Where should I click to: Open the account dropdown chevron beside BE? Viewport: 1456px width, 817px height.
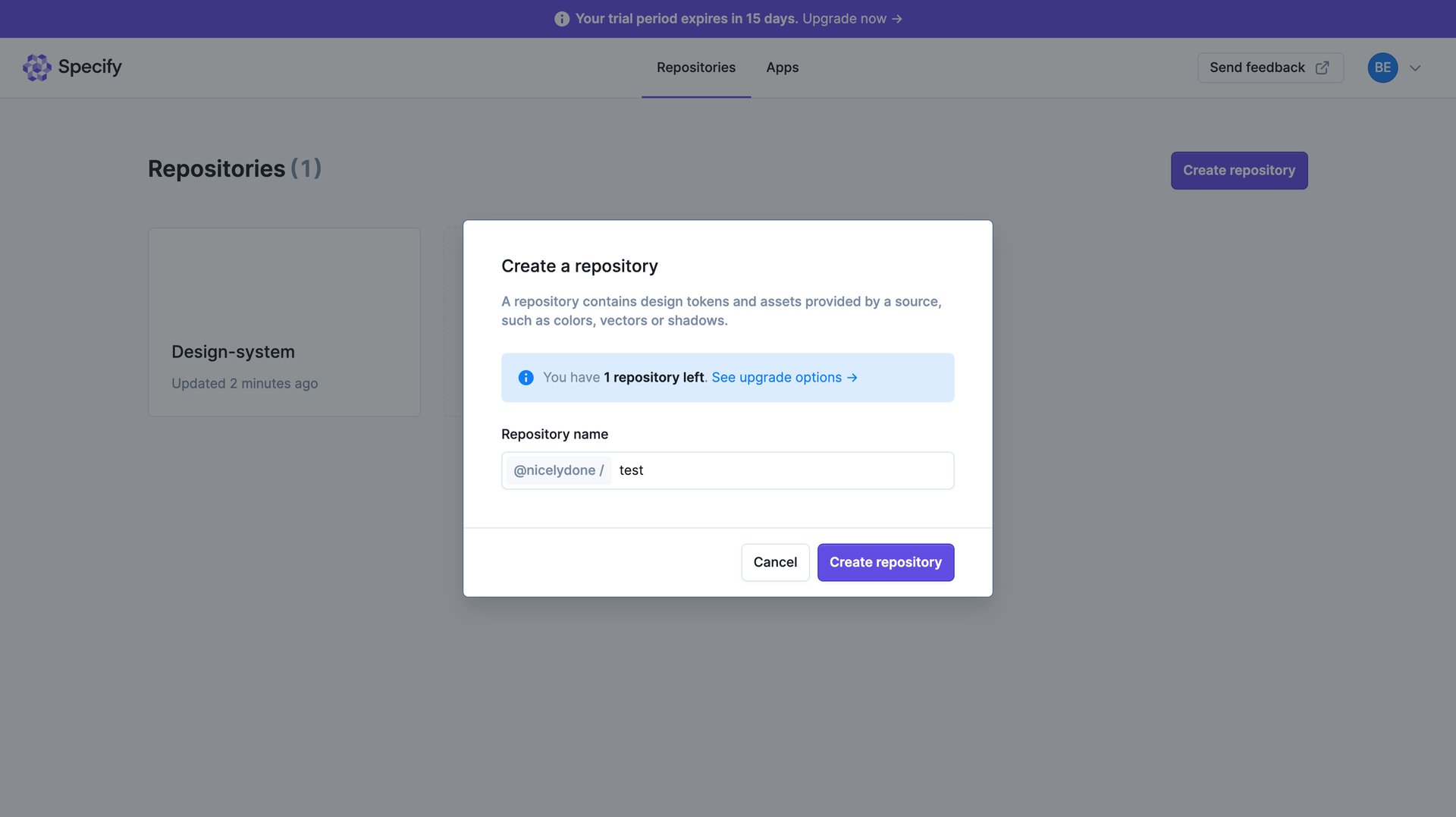pos(1415,68)
